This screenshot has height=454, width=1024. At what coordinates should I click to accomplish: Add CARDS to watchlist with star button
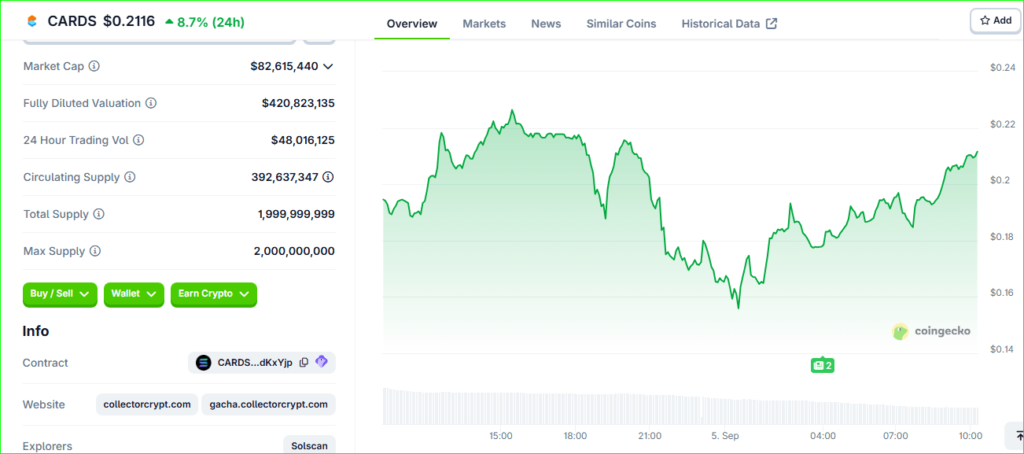(x=995, y=20)
